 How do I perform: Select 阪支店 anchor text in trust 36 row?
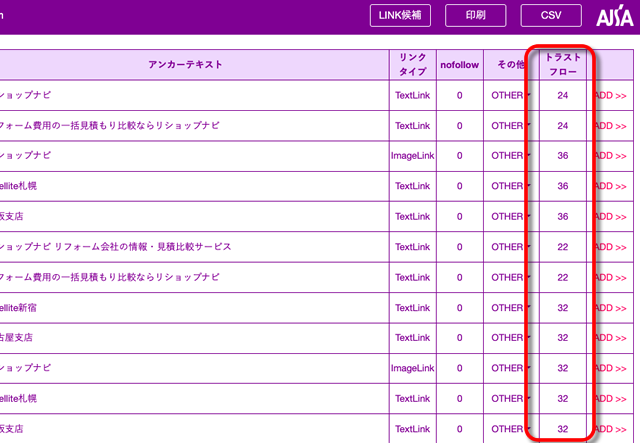click(x=11, y=217)
